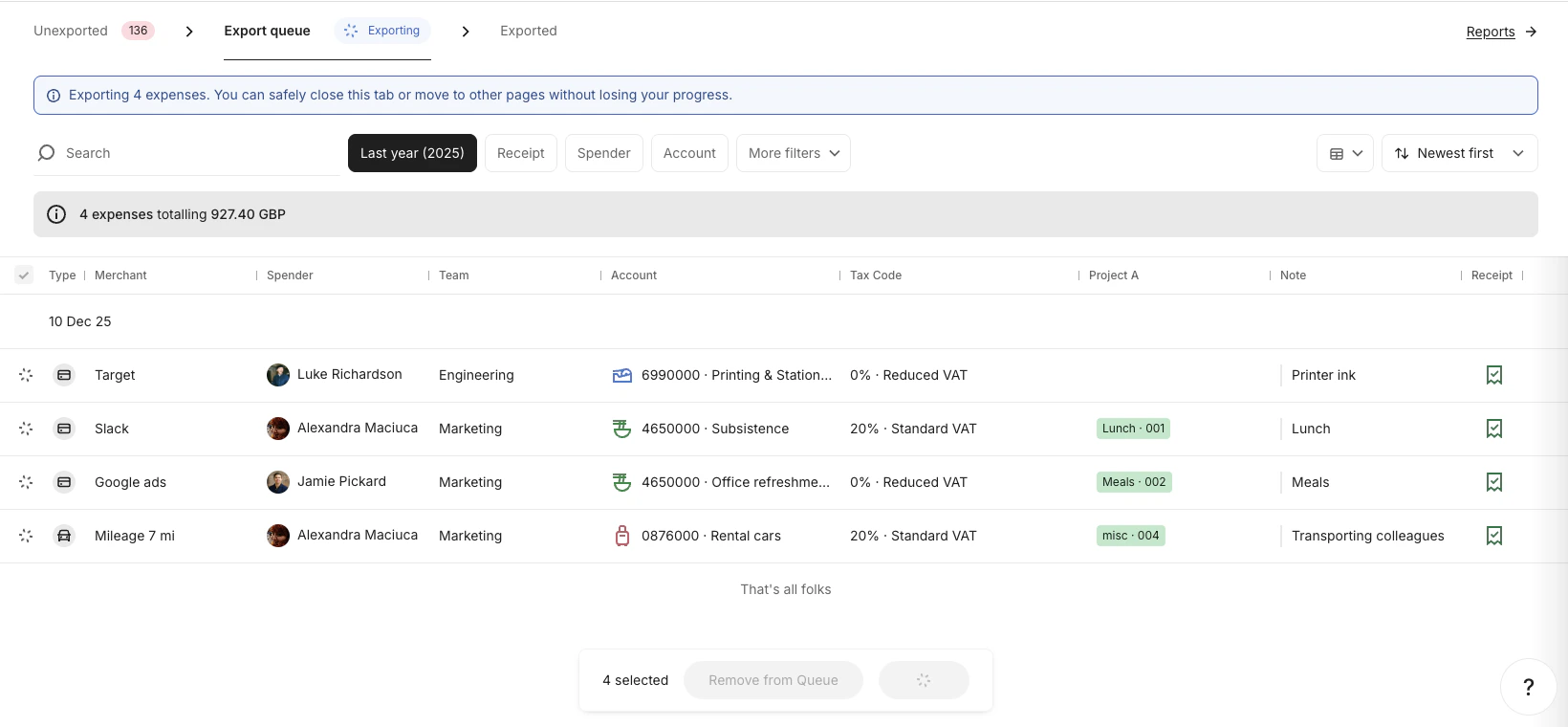Click the green Lunch · 001 project tag
The width and height of the screenshot is (1568, 727).
[x=1133, y=429]
